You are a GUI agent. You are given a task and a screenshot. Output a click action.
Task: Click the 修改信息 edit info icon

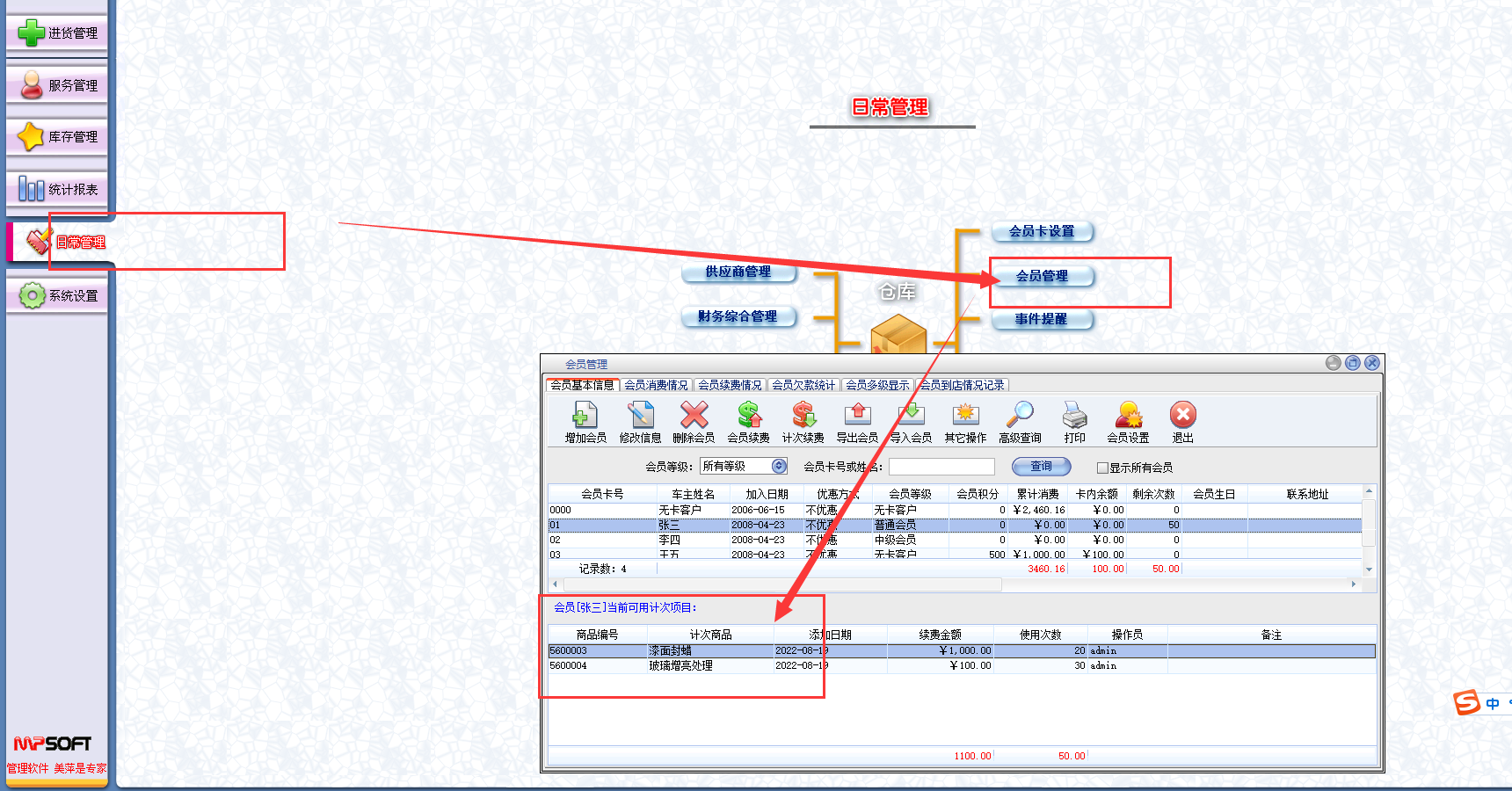(x=640, y=416)
